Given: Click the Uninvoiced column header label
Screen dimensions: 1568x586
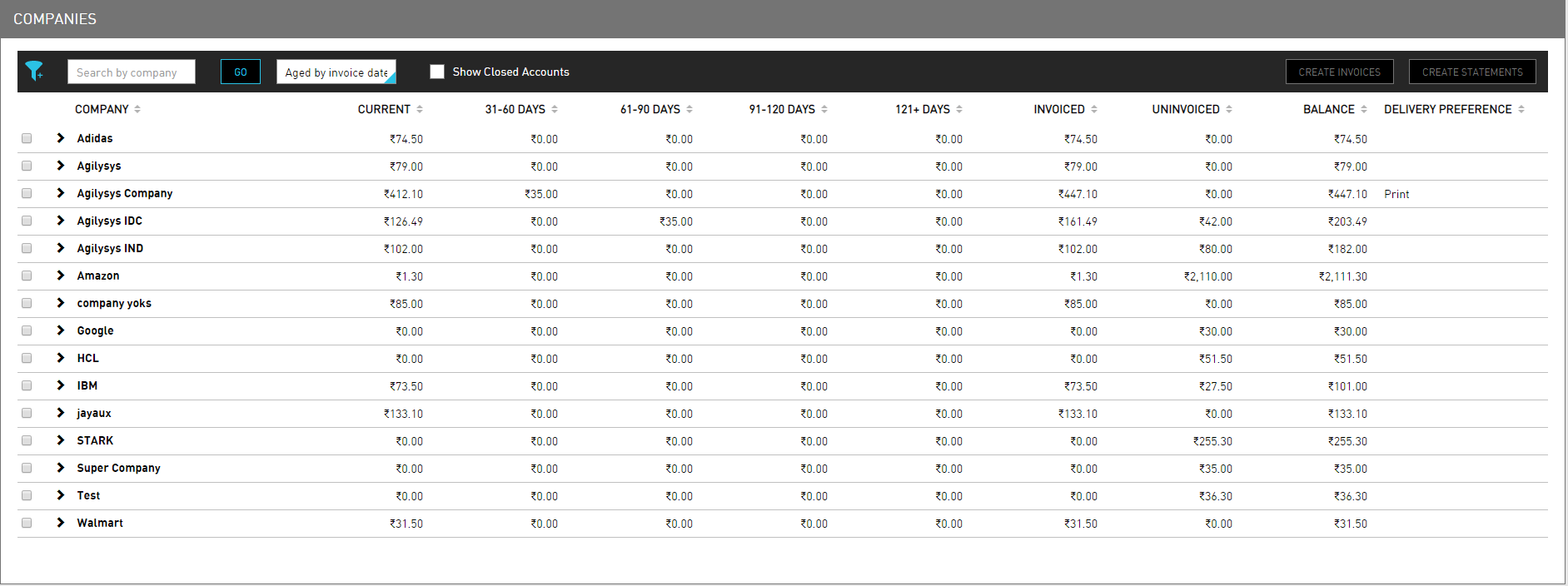Looking at the screenshot, I should 1186,109.
